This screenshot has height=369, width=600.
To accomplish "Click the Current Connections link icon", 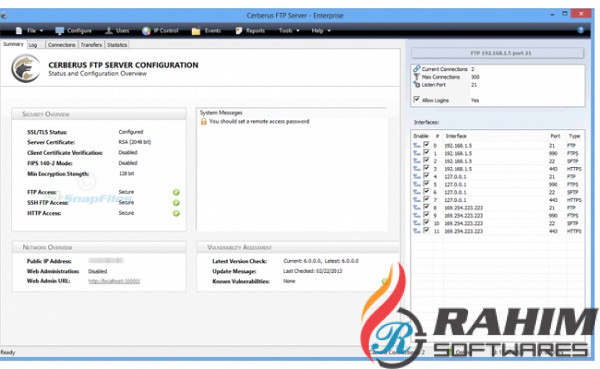I will pyautogui.click(x=417, y=69).
